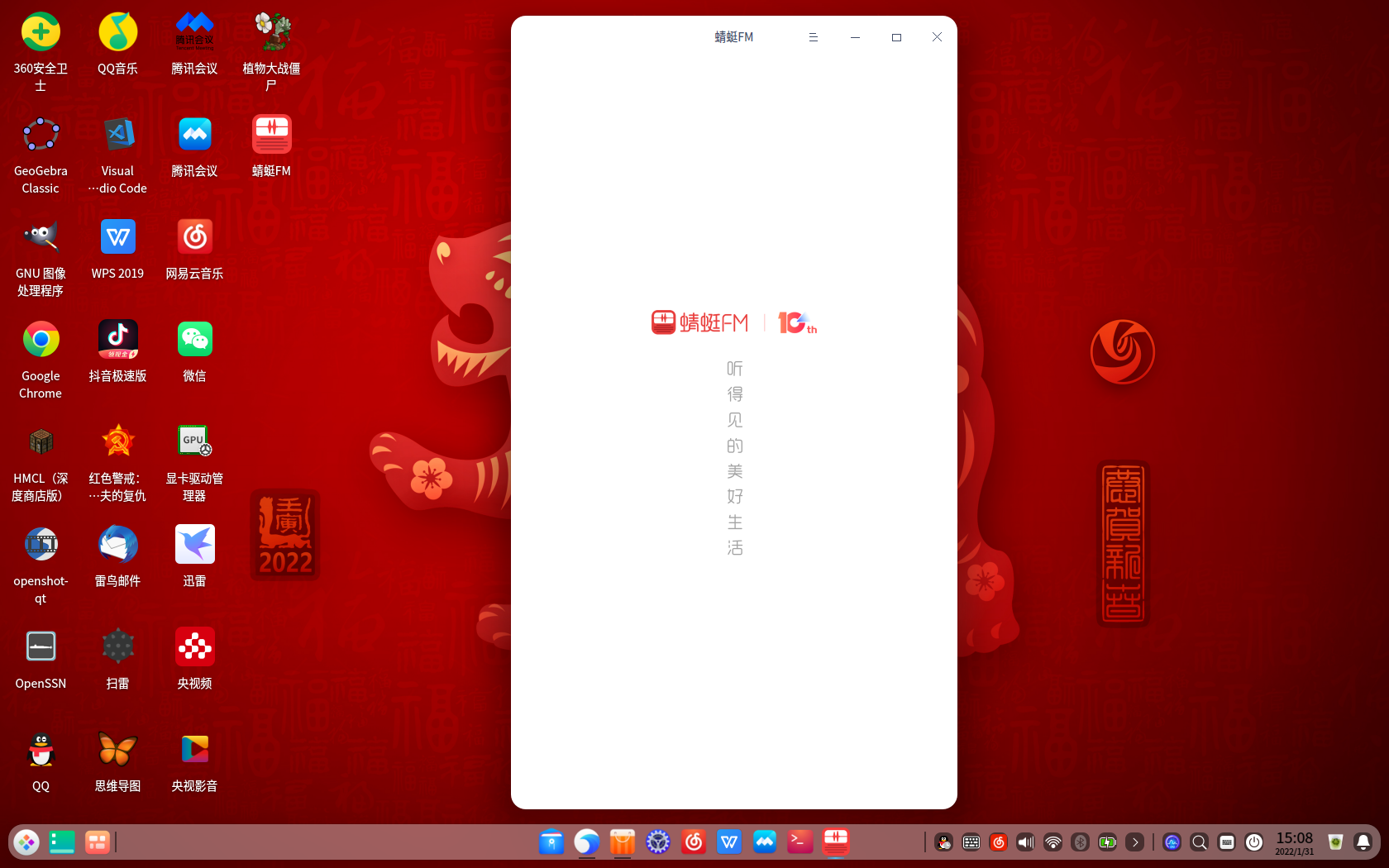
Task: Select the Google Chrome desktop icon
Action: click(41, 360)
